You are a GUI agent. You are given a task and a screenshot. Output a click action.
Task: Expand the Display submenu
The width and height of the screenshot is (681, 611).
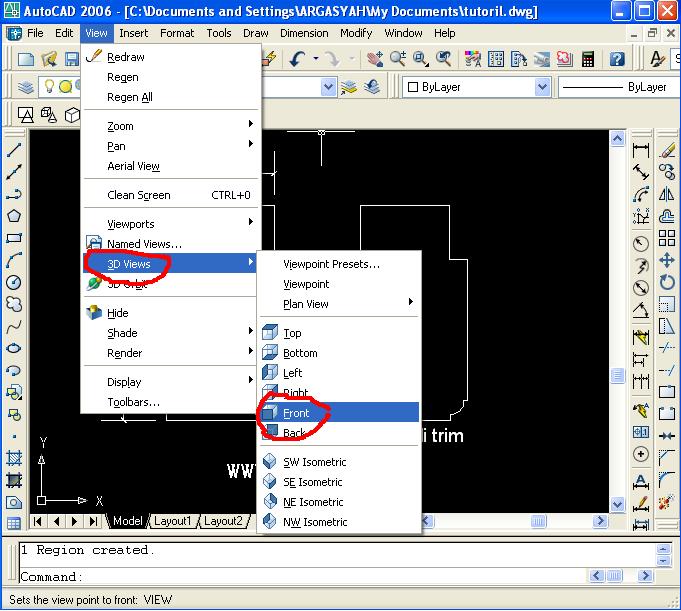click(x=170, y=382)
